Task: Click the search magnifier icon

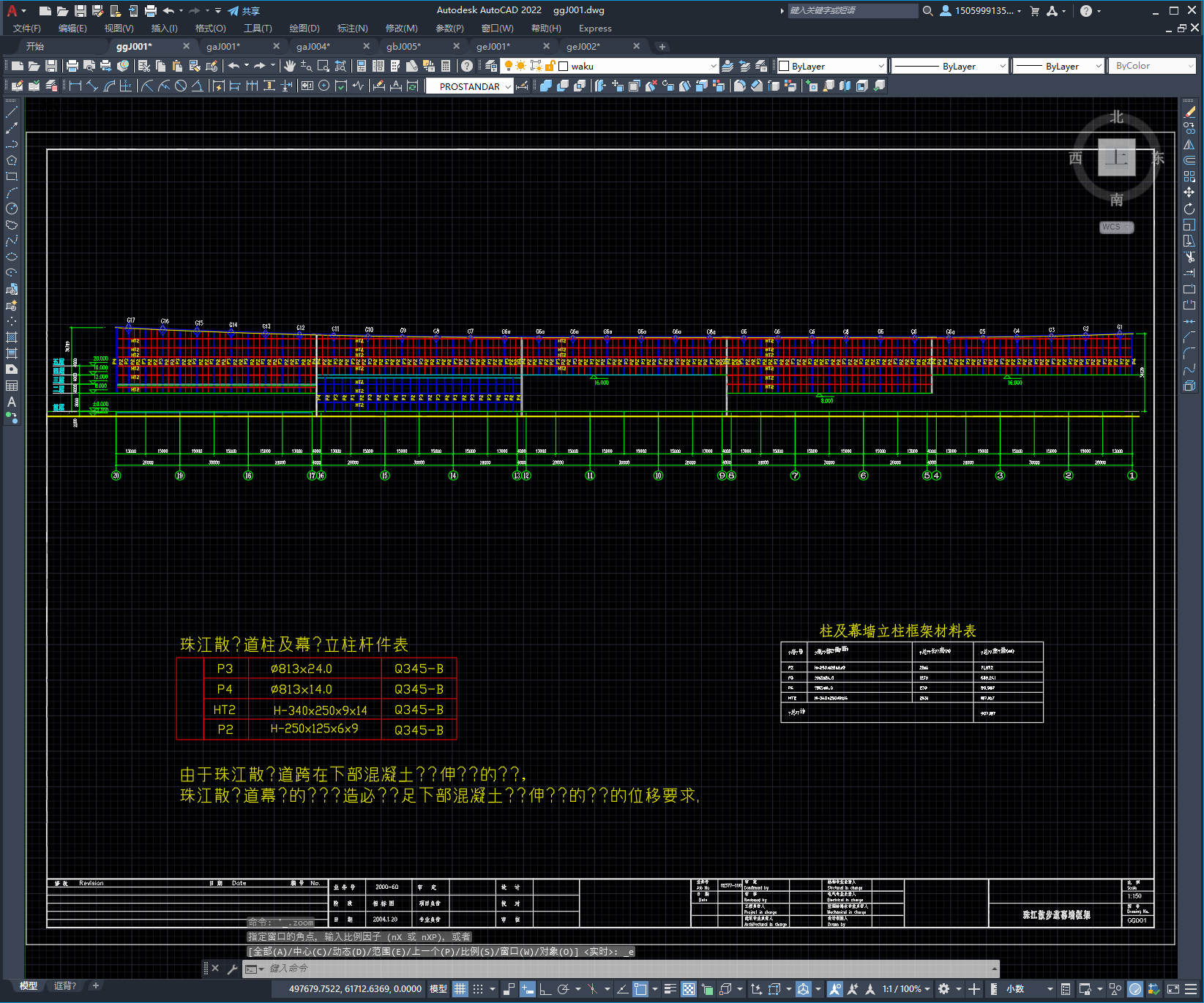Action: (x=928, y=11)
